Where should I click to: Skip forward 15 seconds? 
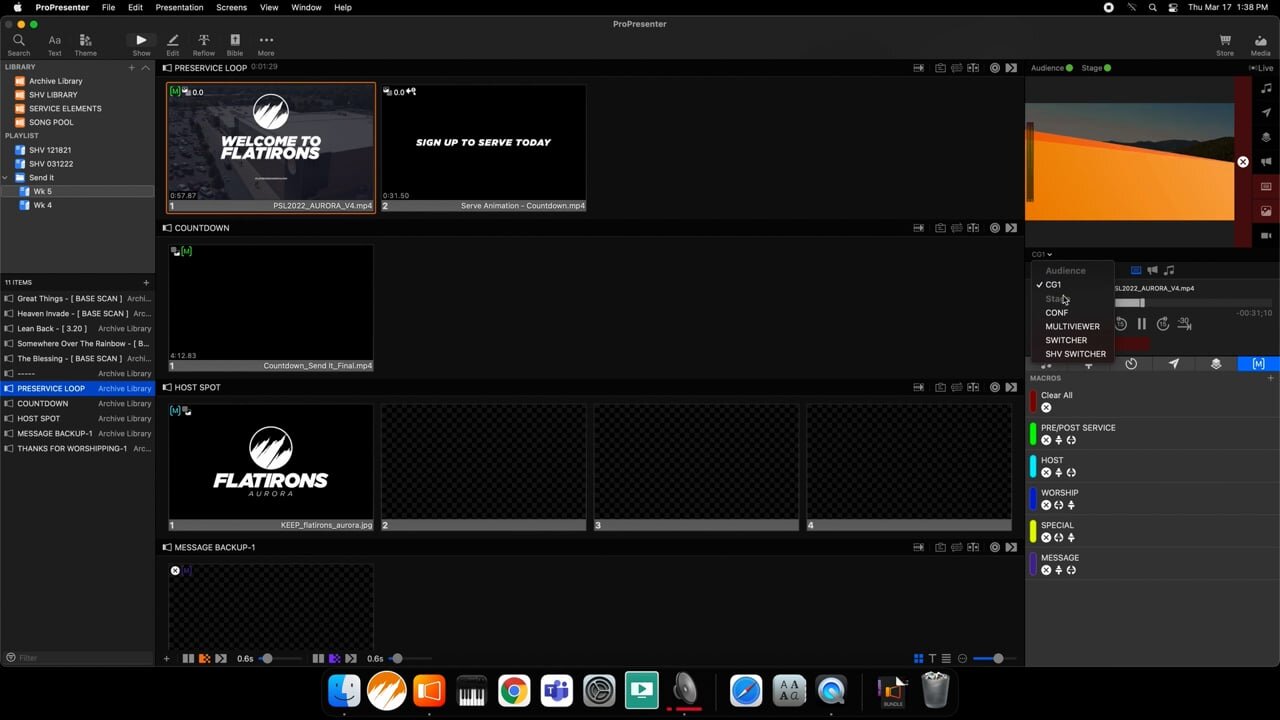coord(1162,324)
